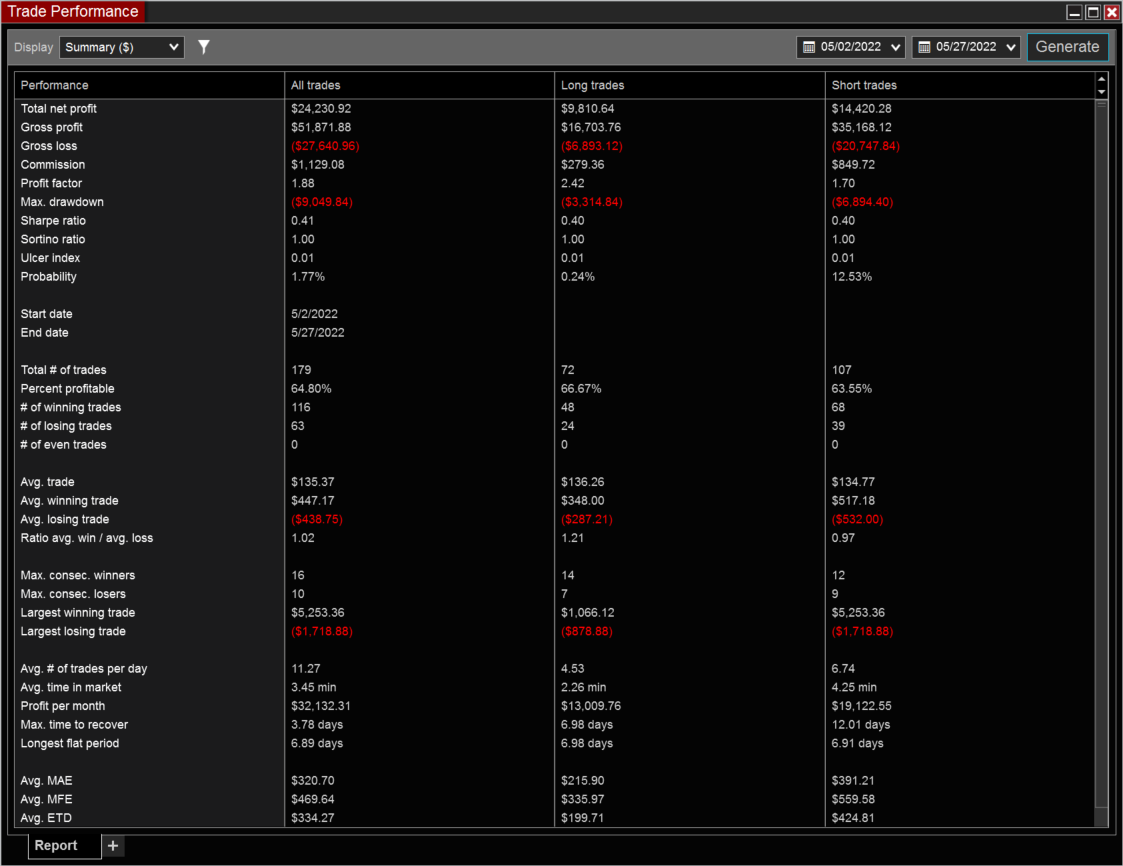Select Long trades profit per month $13,009.76
This screenshot has width=1123, height=866.
(591, 706)
